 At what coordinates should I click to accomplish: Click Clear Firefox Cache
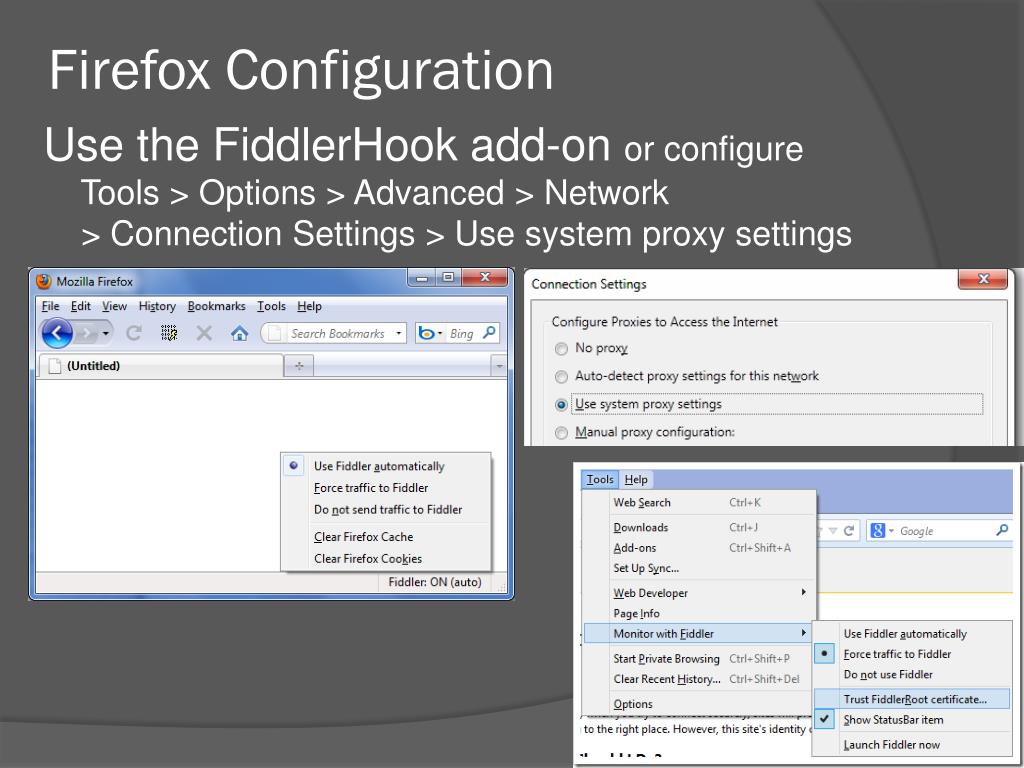[386, 537]
